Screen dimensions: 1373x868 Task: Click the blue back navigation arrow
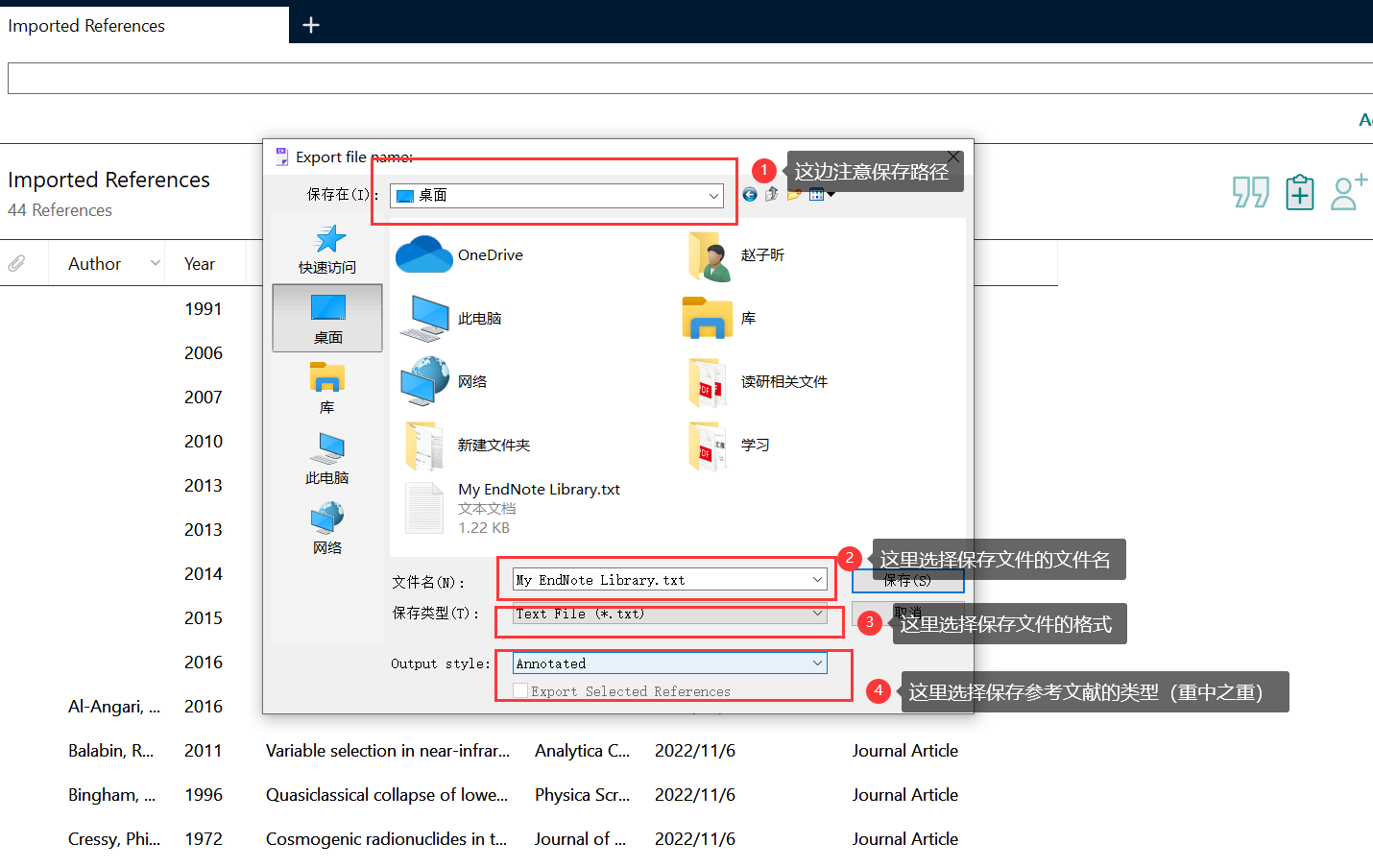750,193
